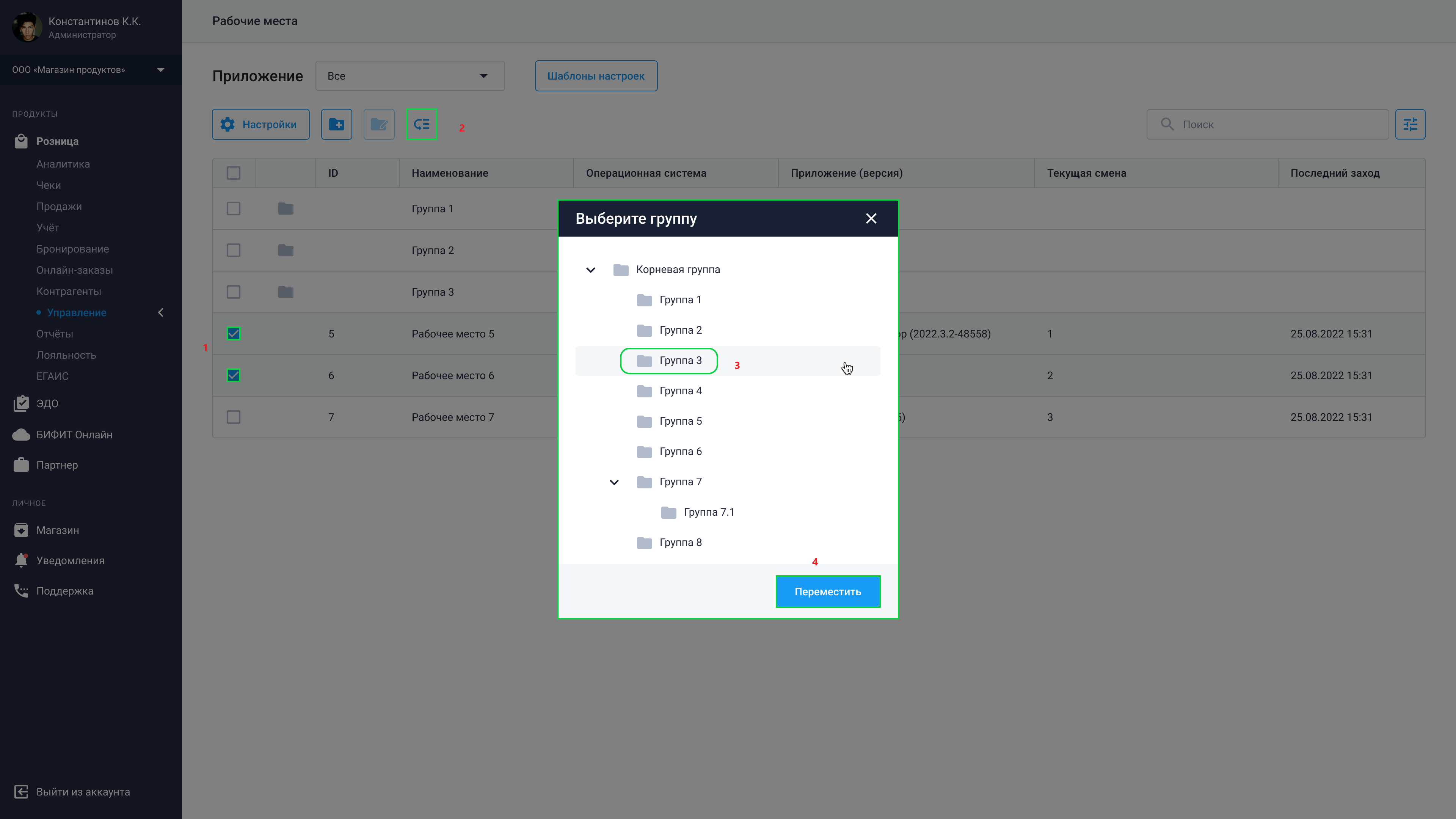This screenshot has width=1456, height=819.
Task: Click the add new group folder icon
Action: click(x=336, y=124)
